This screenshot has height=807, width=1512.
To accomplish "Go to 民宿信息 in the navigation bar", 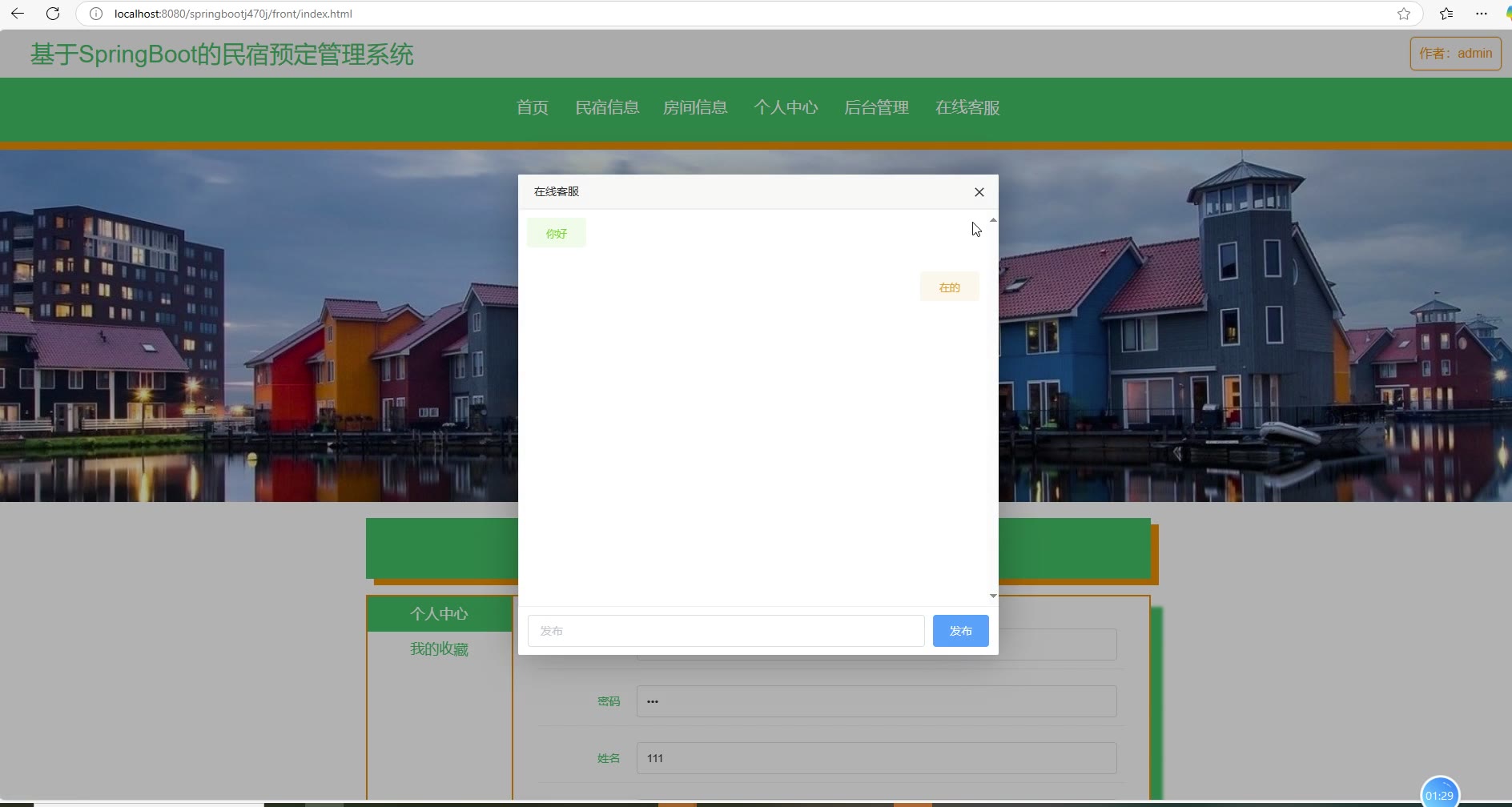I will [607, 107].
